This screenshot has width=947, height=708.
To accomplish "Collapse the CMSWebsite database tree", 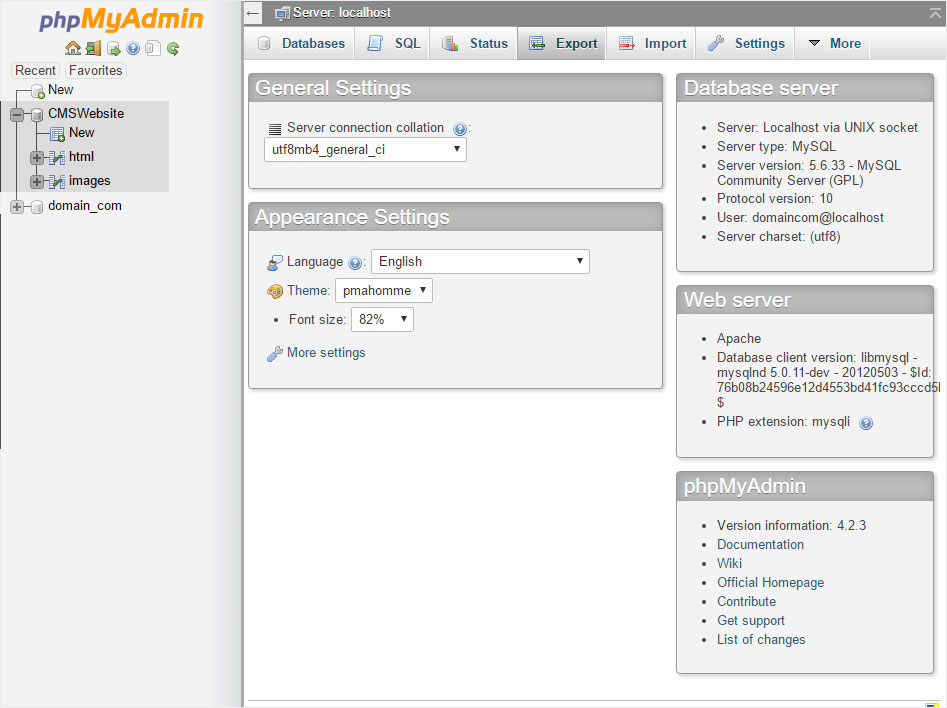I will coord(17,114).
